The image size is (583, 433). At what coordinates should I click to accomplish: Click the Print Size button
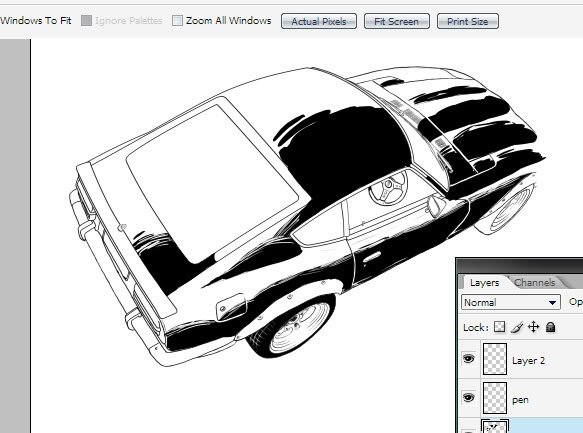467,22
